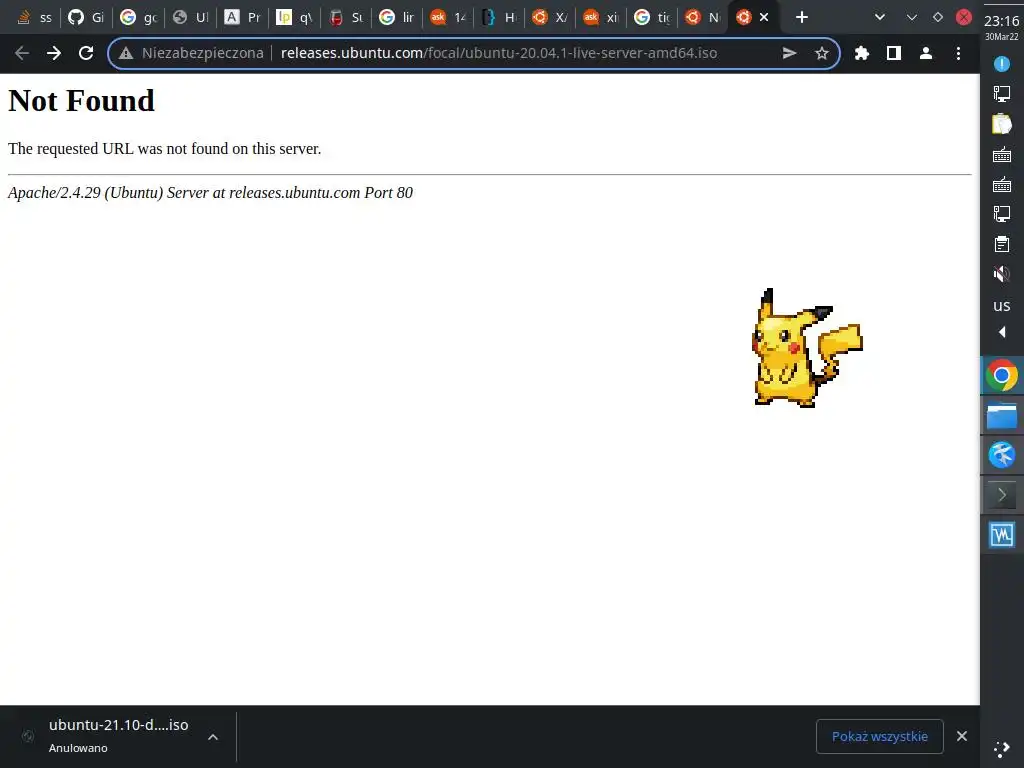Go back to the previous page
1024x768 pixels.
(x=22, y=53)
